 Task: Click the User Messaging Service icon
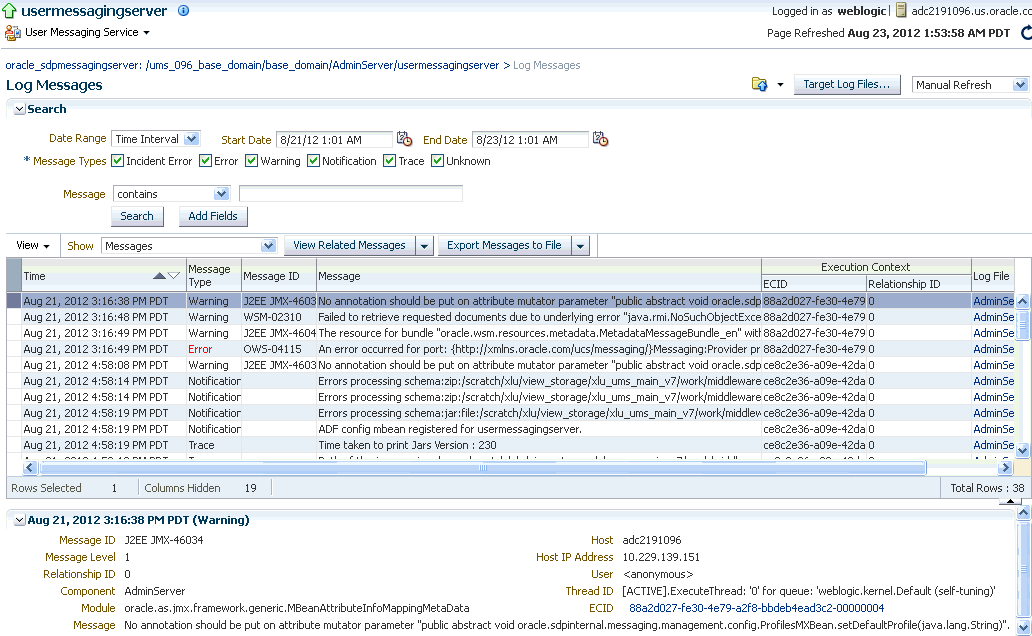(x=12, y=32)
